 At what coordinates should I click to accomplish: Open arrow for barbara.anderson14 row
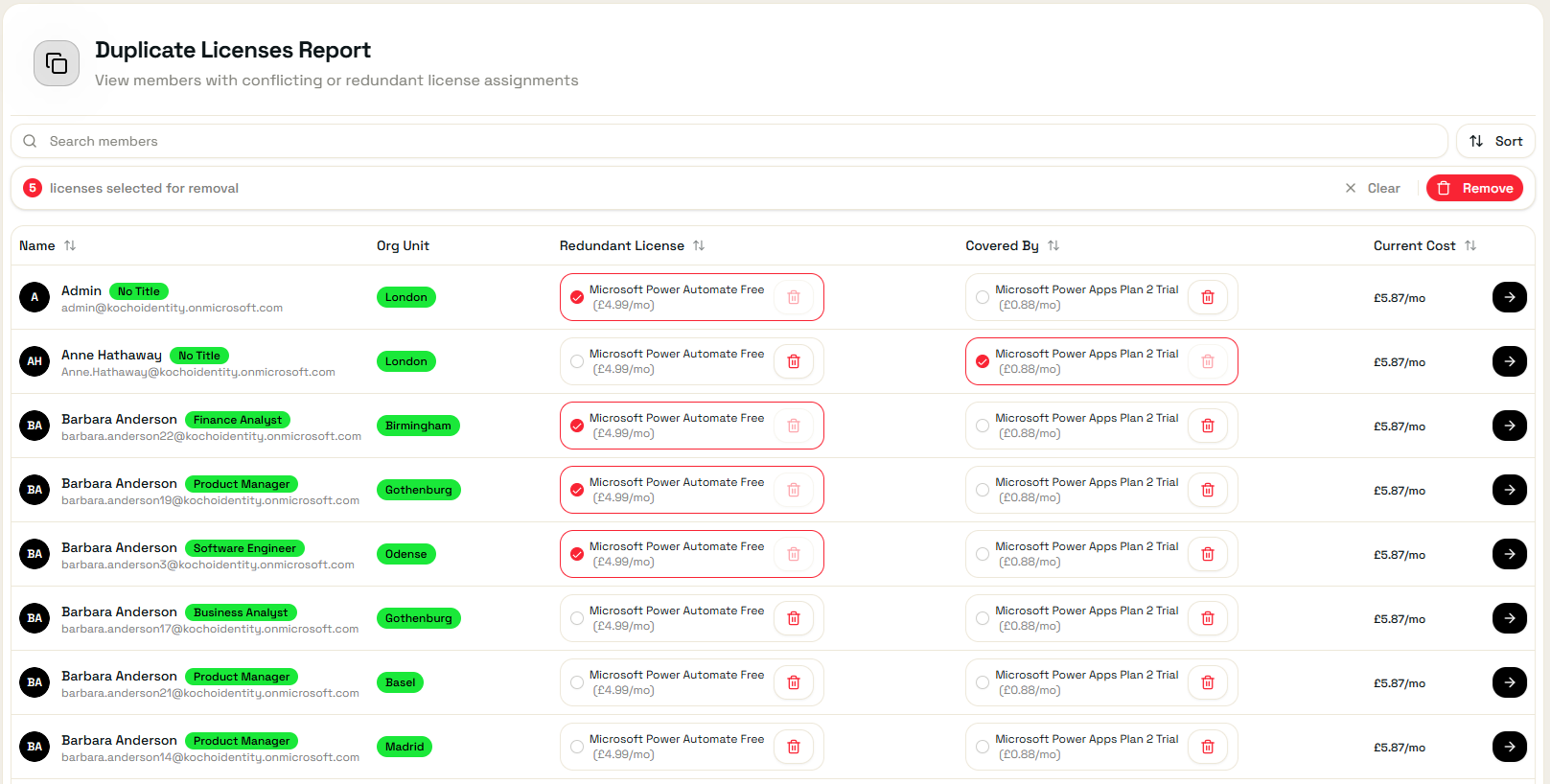[x=1510, y=747]
